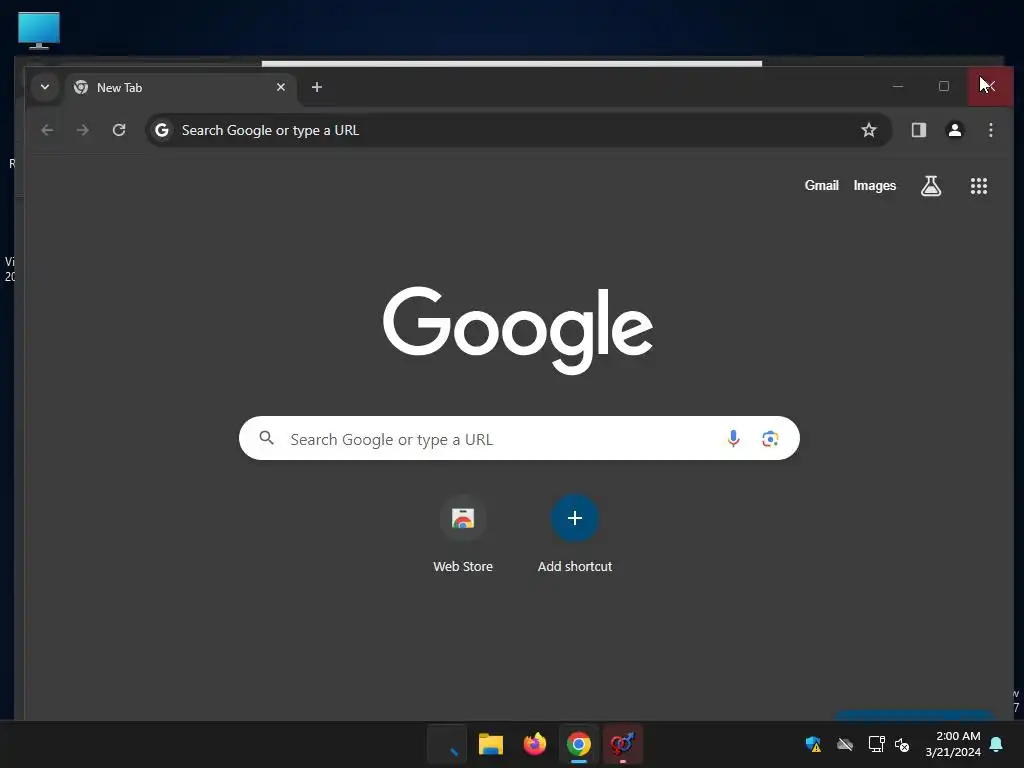This screenshot has height=768, width=1024.
Task: Open the Gmail link
Action: pos(822,185)
